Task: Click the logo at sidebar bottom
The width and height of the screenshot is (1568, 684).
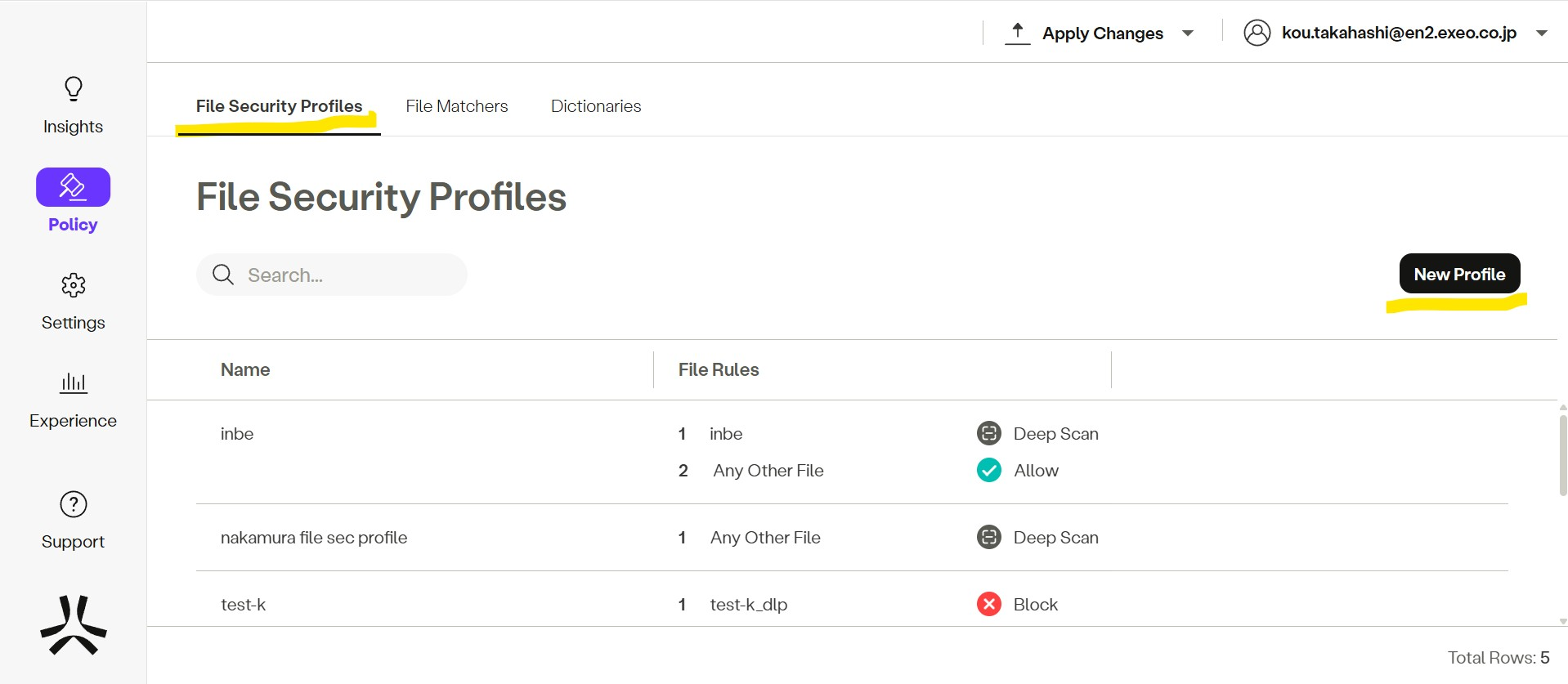Action: (73, 625)
